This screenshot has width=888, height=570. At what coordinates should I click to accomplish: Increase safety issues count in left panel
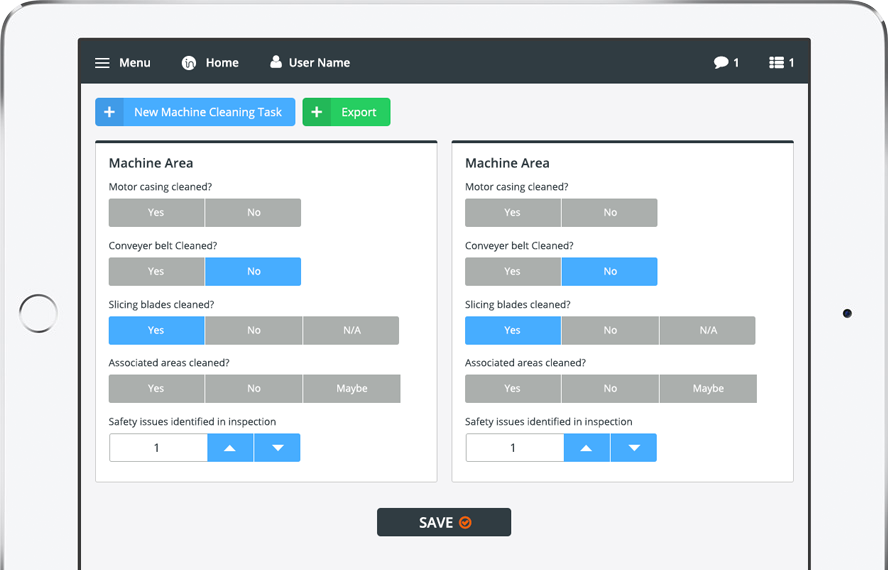(231, 448)
